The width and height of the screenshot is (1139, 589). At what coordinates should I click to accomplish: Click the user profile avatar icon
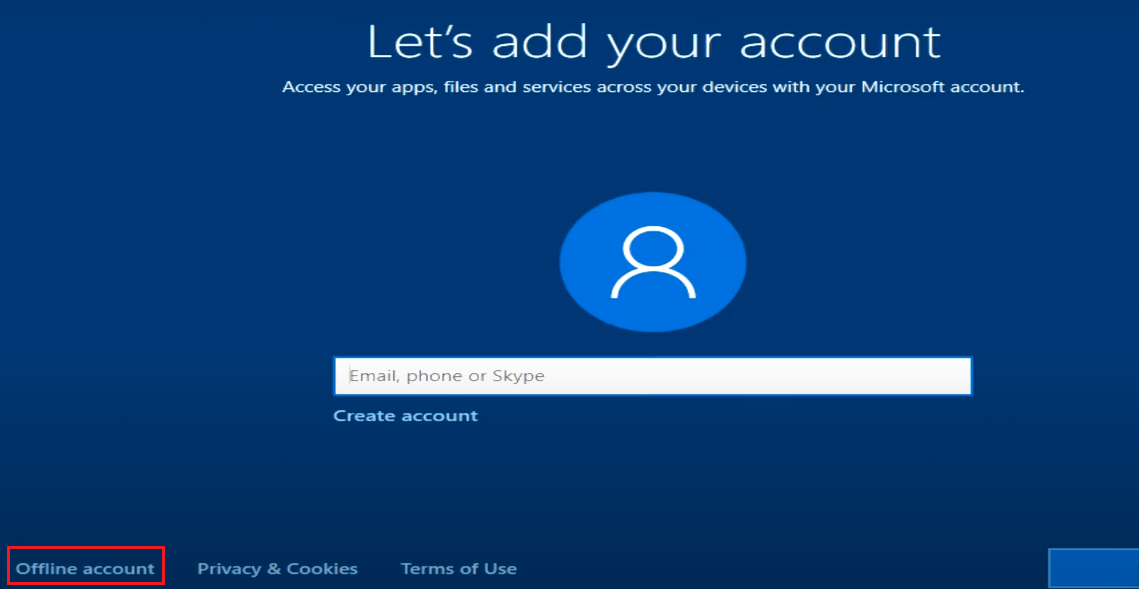click(653, 262)
